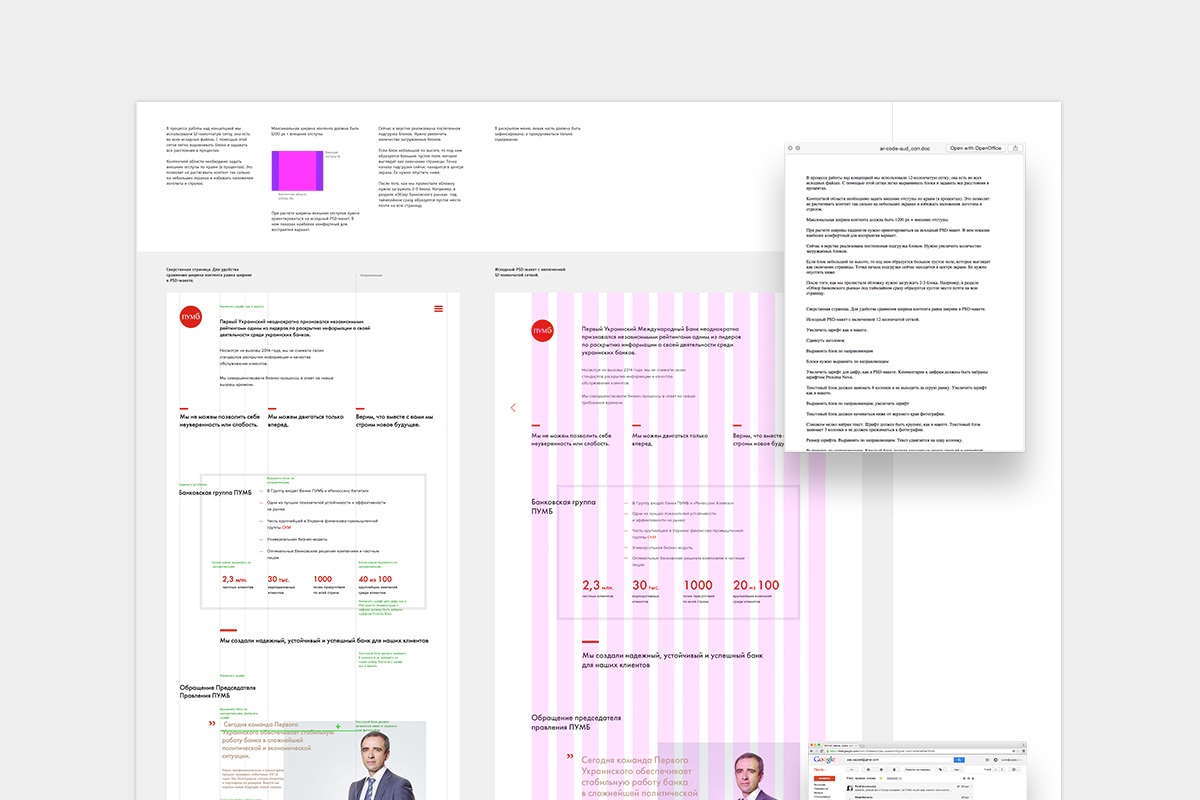
Task: Click the '2,3 млн.' figure in the pink-grid mockup
Action: point(598,586)
